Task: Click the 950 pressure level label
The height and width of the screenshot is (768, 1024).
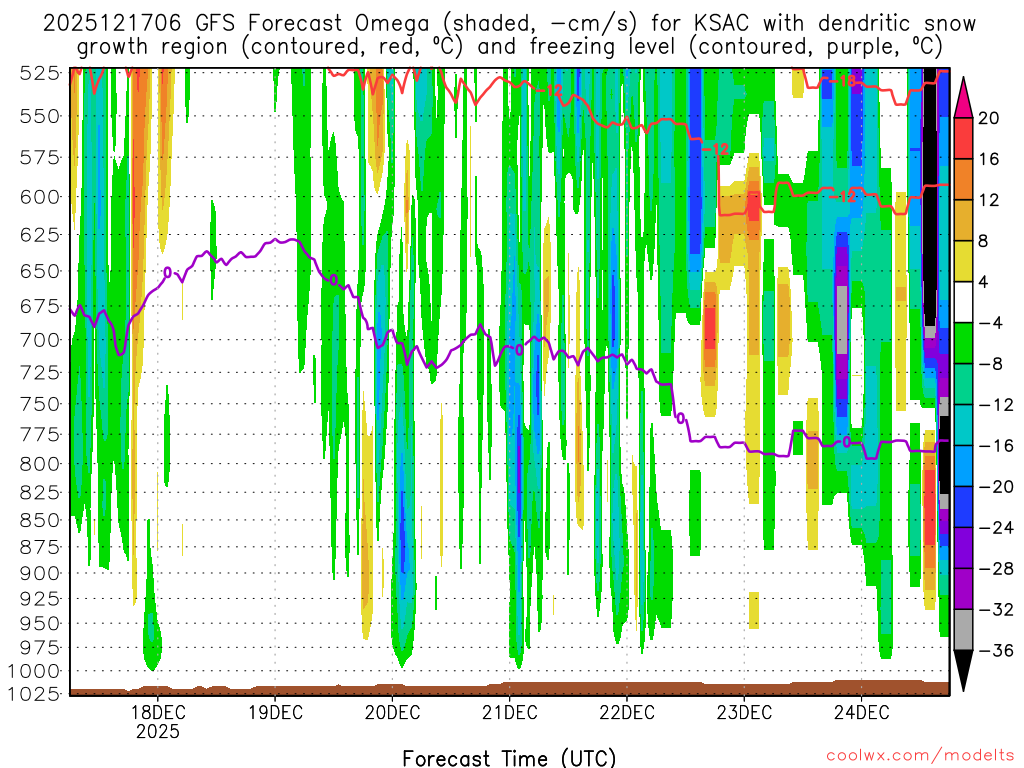Action: (x=40, y=623)
